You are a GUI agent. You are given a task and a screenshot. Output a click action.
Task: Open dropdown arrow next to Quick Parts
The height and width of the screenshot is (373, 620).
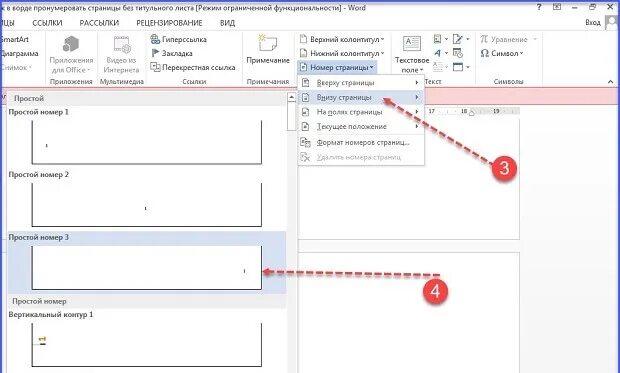point(446,39)
